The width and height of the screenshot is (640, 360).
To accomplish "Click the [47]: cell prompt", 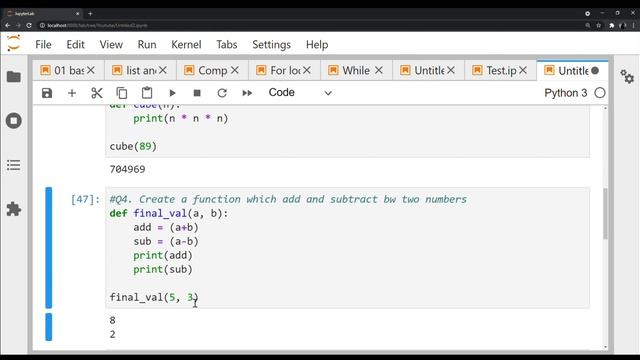I will pyautogui.click(x=85, y=199).
